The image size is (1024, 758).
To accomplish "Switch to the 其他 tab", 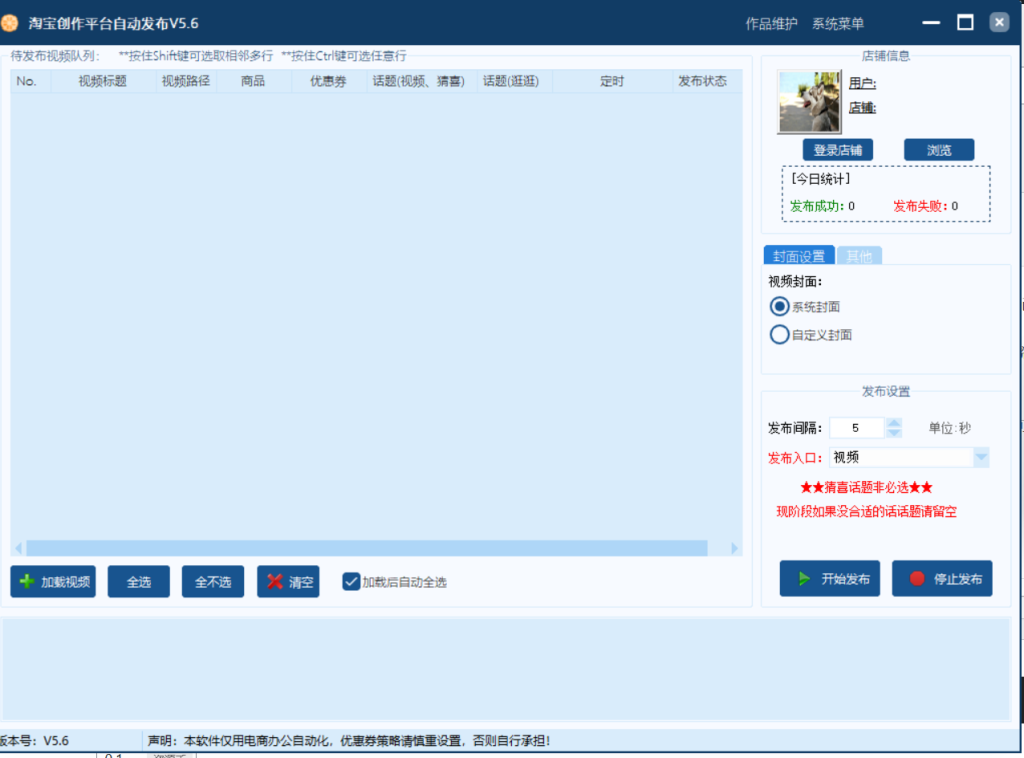I will pos(858,256).
